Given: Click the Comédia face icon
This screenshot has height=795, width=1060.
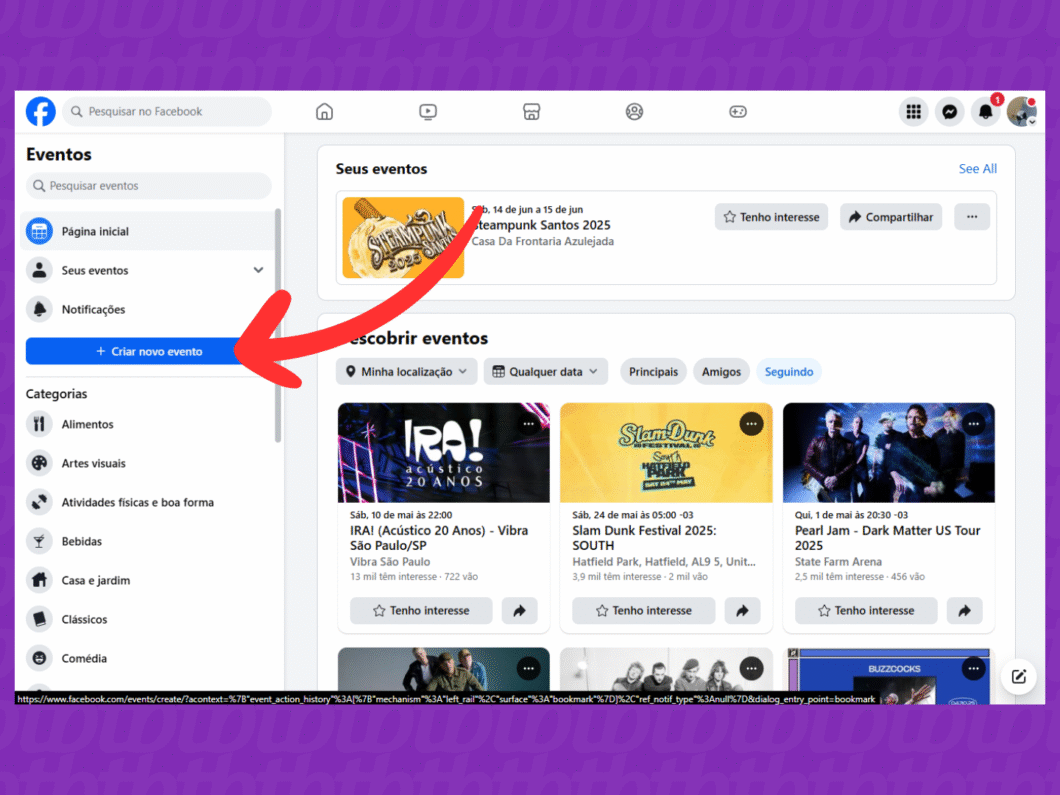Looking at the screenshot, I should (x=39, y=658).
